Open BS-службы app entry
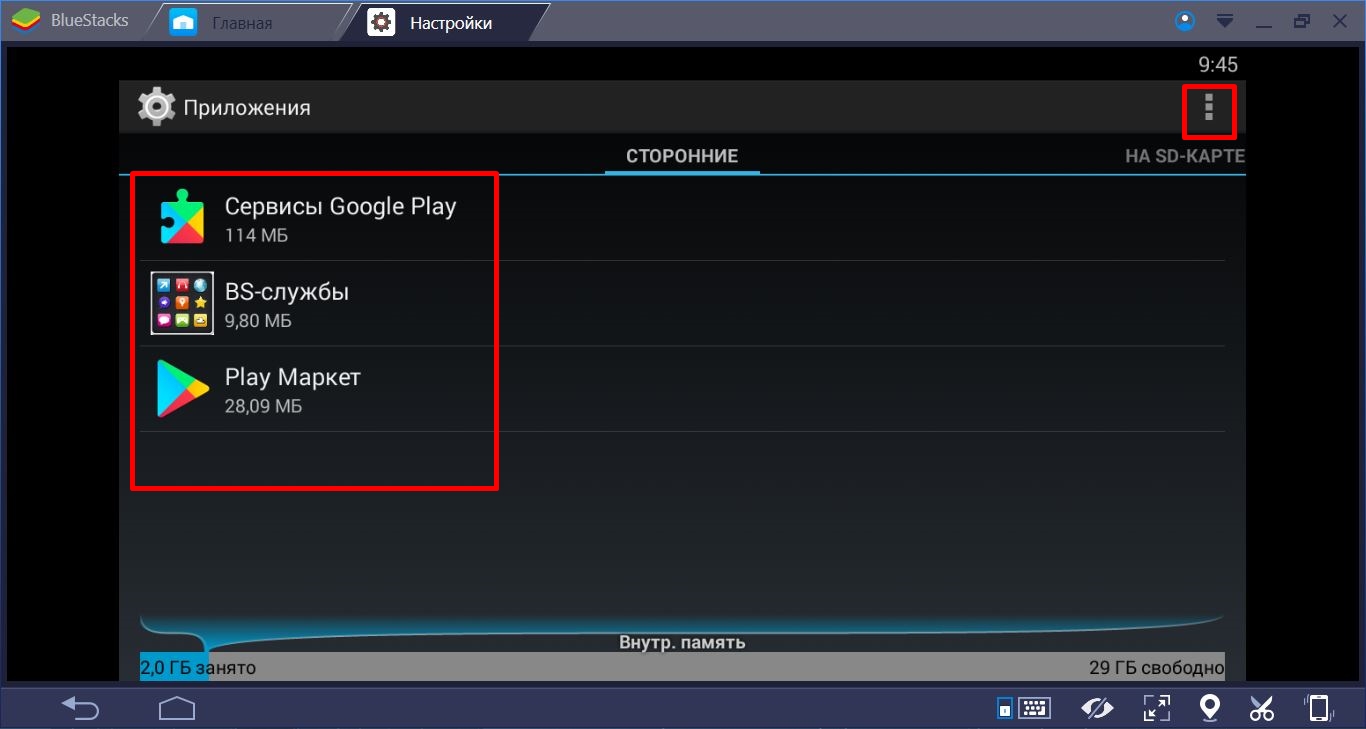1366x729 pixels. point(286,303)
